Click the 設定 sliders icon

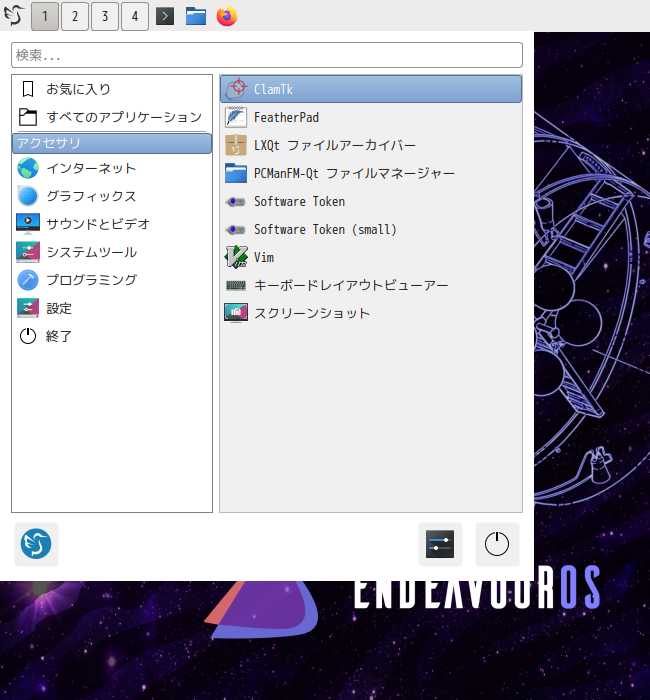pos(28,308)
